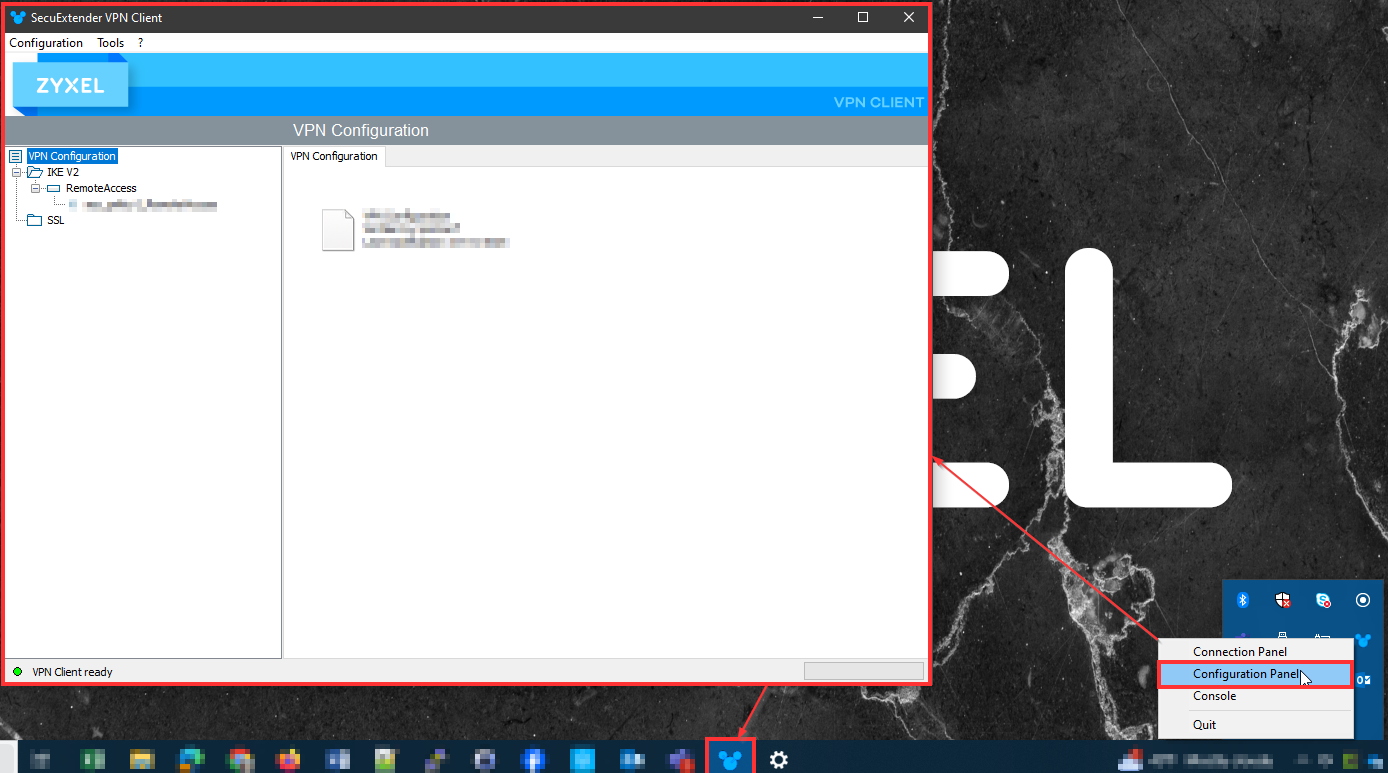Click the SecuExtender icon in the system tray
1388x773 pixels.
click(x=1362, y=640)
